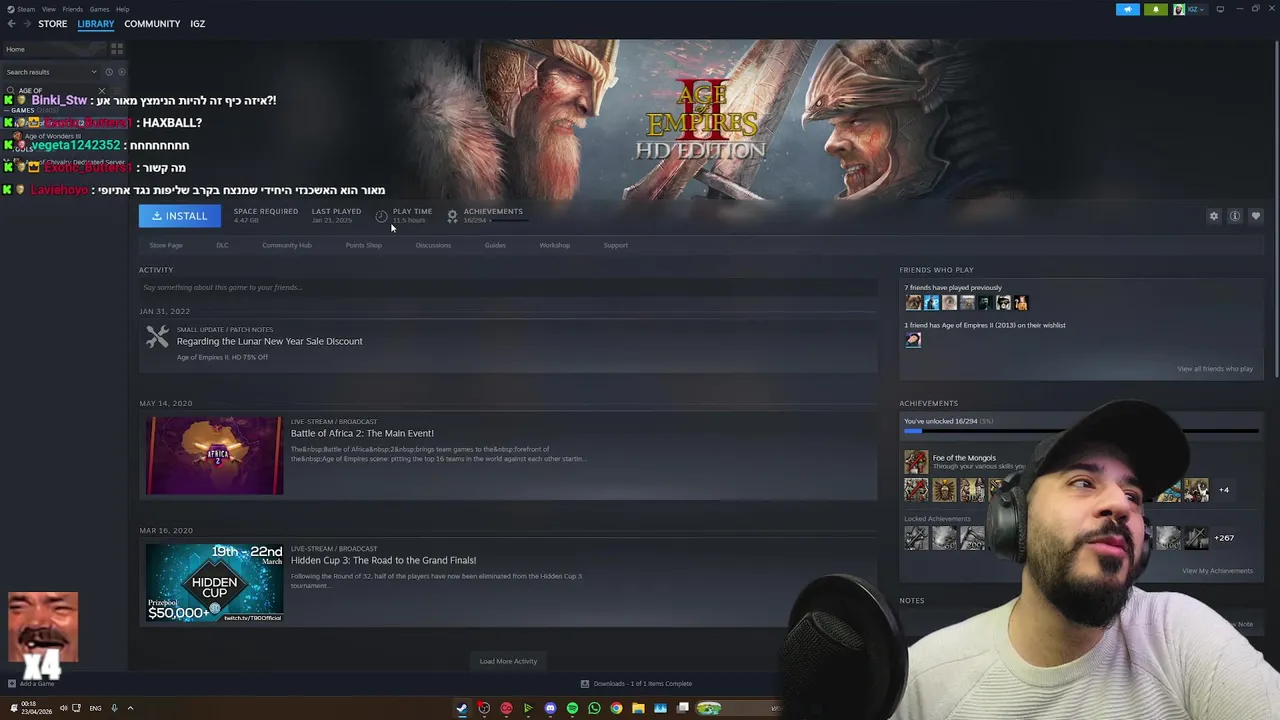
Task: Open the Points Shop link
Action: tap(364, 245)
